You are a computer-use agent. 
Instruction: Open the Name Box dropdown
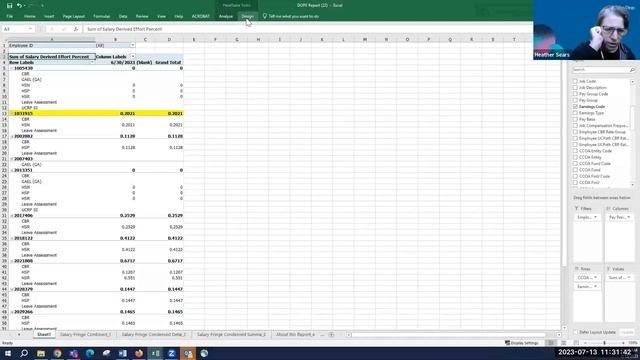[30, 29]
